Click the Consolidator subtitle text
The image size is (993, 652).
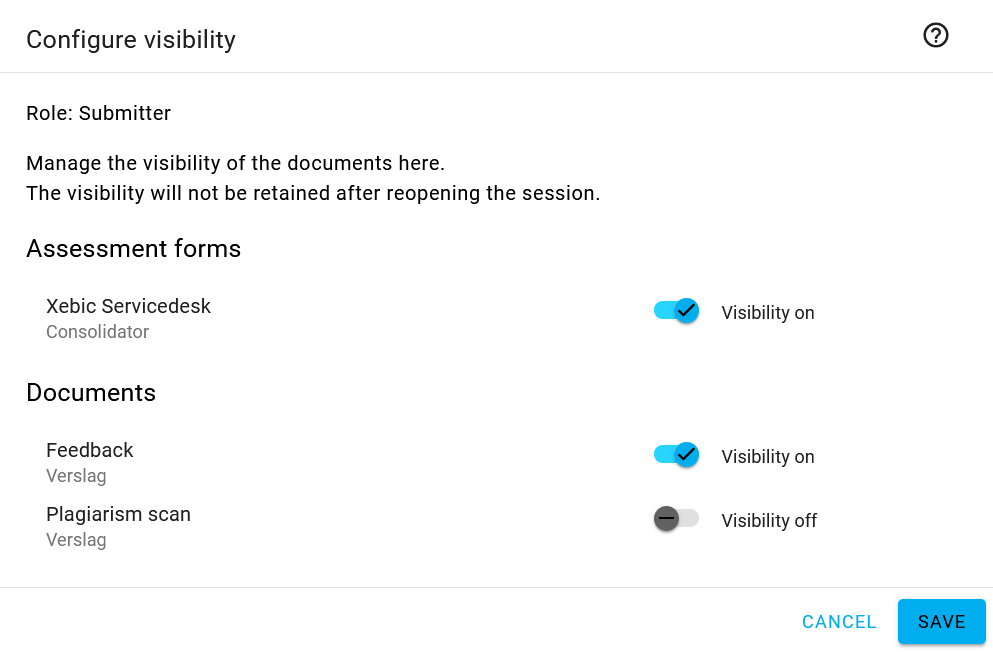98,332
